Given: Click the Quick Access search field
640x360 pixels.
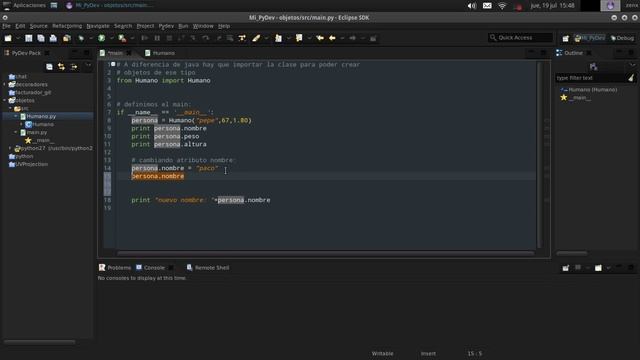Looking at the screenshot, I should (x=520, y=38).
